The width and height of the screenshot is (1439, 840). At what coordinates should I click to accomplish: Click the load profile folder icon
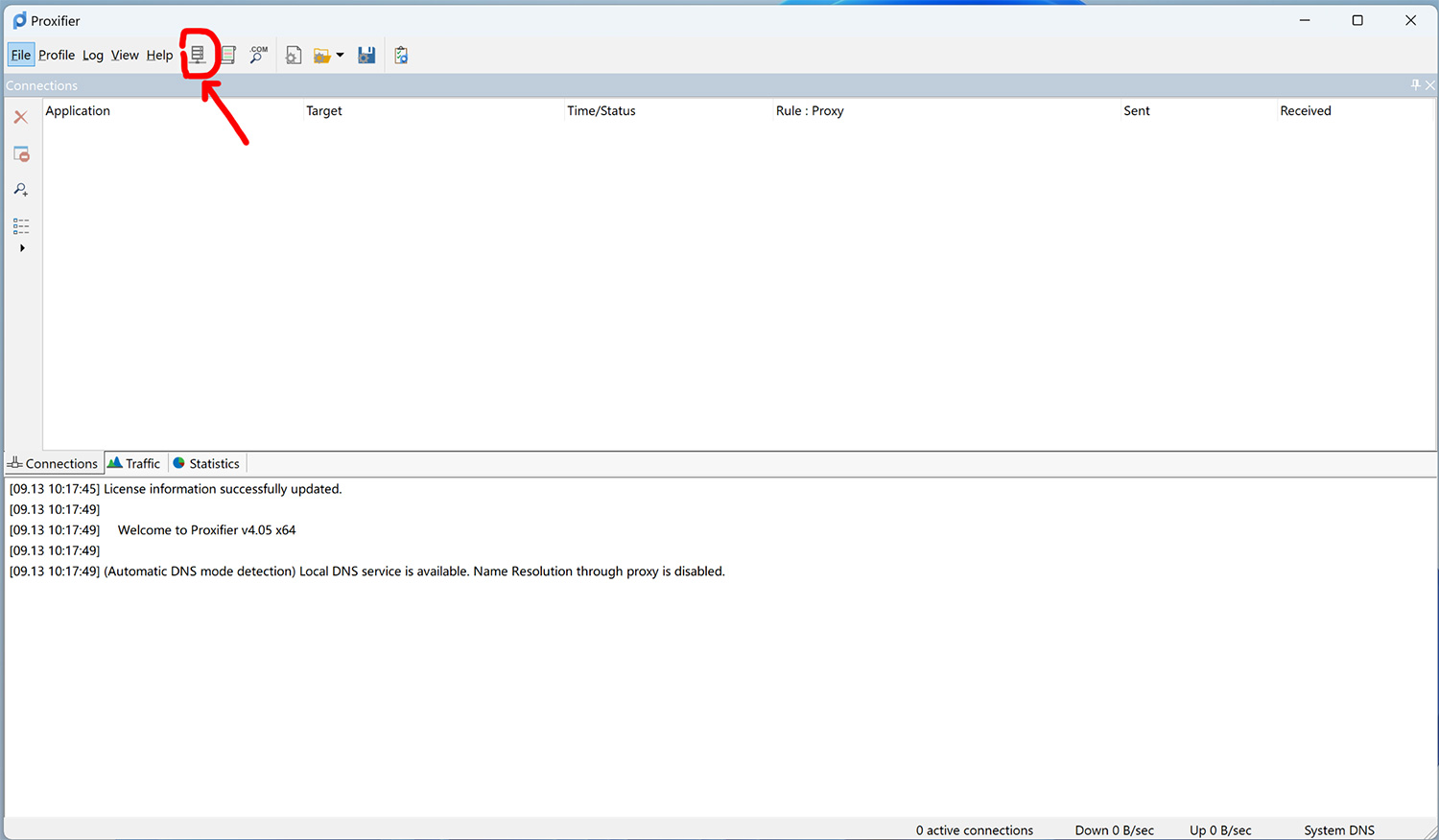pos(322,56)
